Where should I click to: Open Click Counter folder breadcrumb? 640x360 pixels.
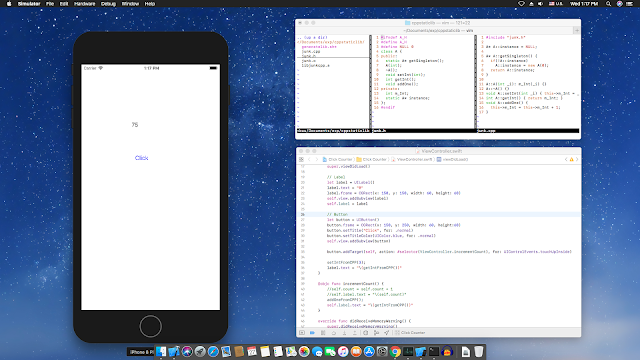coord(371,159)
